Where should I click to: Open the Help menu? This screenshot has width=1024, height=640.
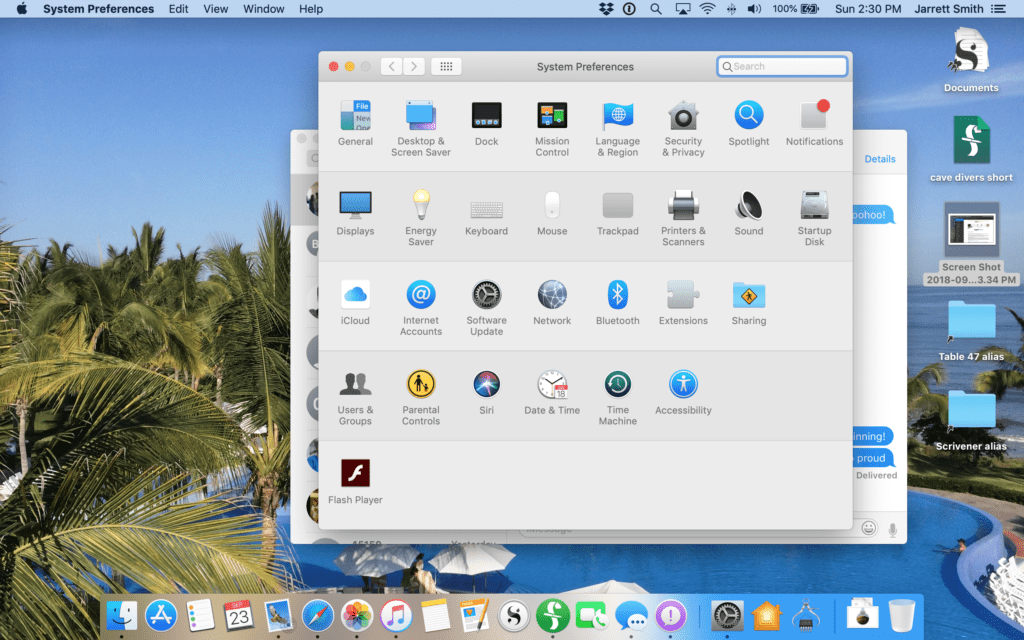311,8
